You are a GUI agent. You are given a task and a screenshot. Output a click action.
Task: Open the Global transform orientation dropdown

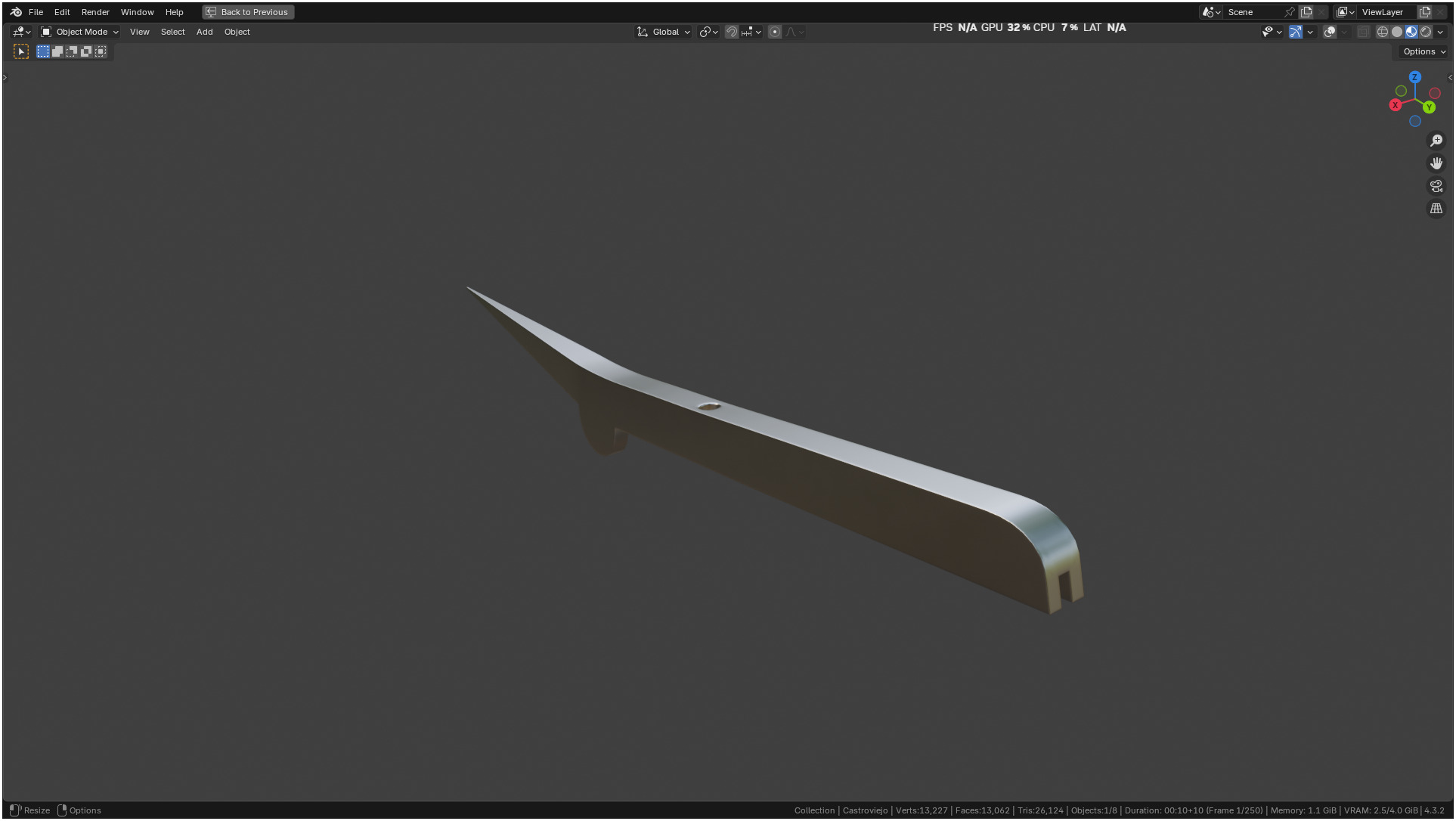[664, 32]
